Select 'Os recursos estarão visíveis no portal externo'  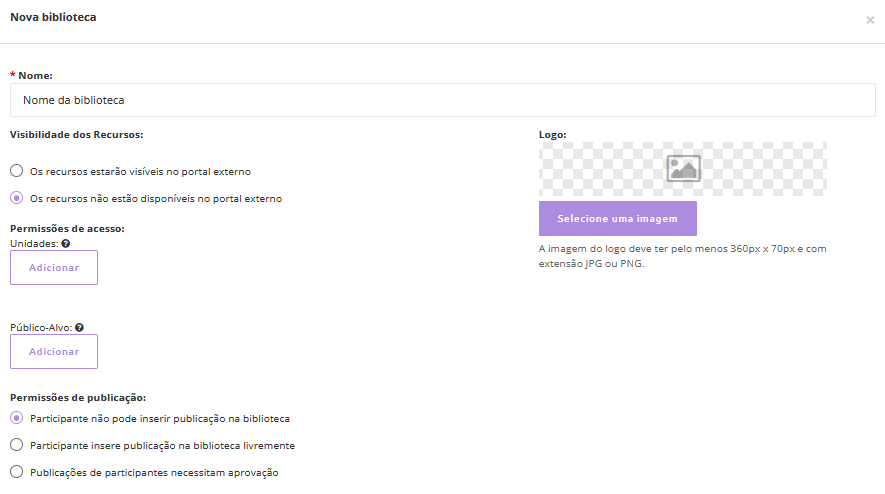16,171
